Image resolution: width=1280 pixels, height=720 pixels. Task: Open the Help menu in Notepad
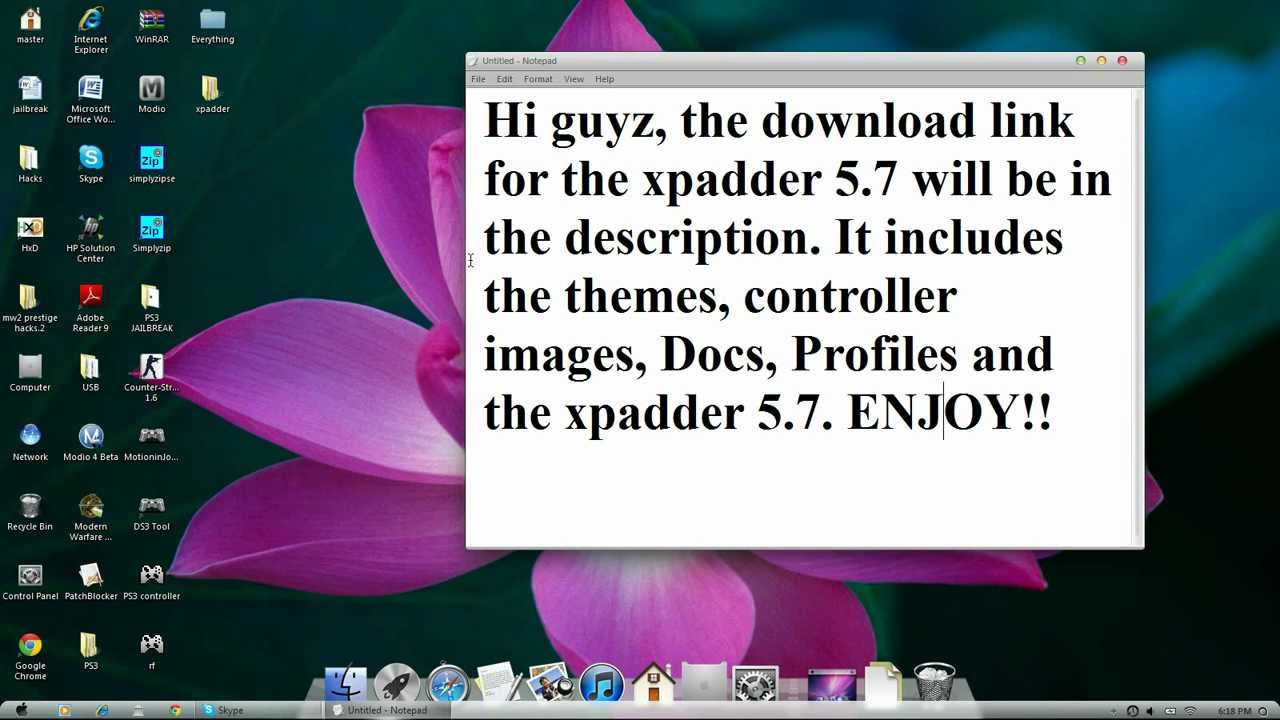tap(605, 79)
